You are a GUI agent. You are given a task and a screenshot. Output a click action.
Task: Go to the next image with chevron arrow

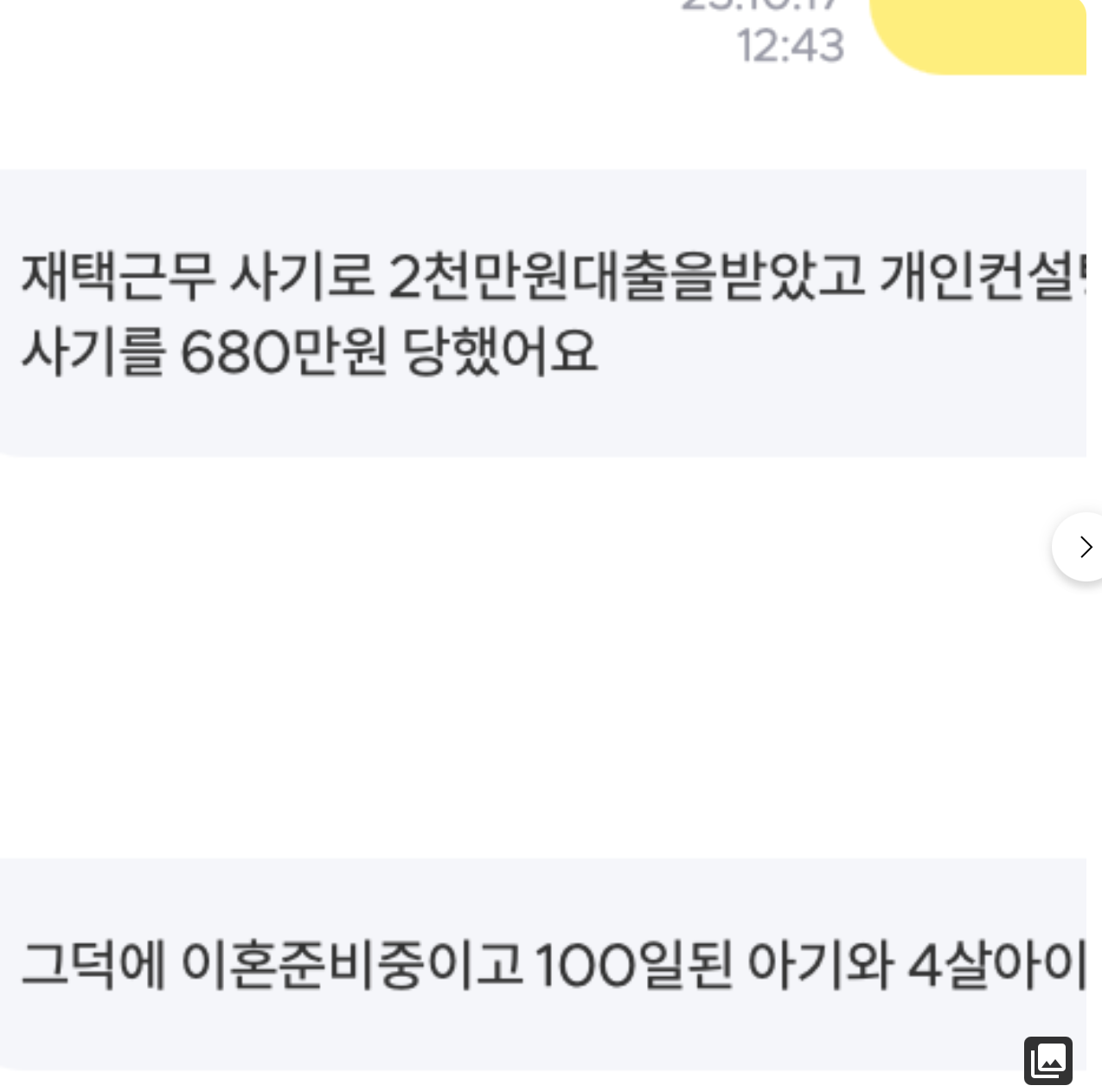(1079, 547)
